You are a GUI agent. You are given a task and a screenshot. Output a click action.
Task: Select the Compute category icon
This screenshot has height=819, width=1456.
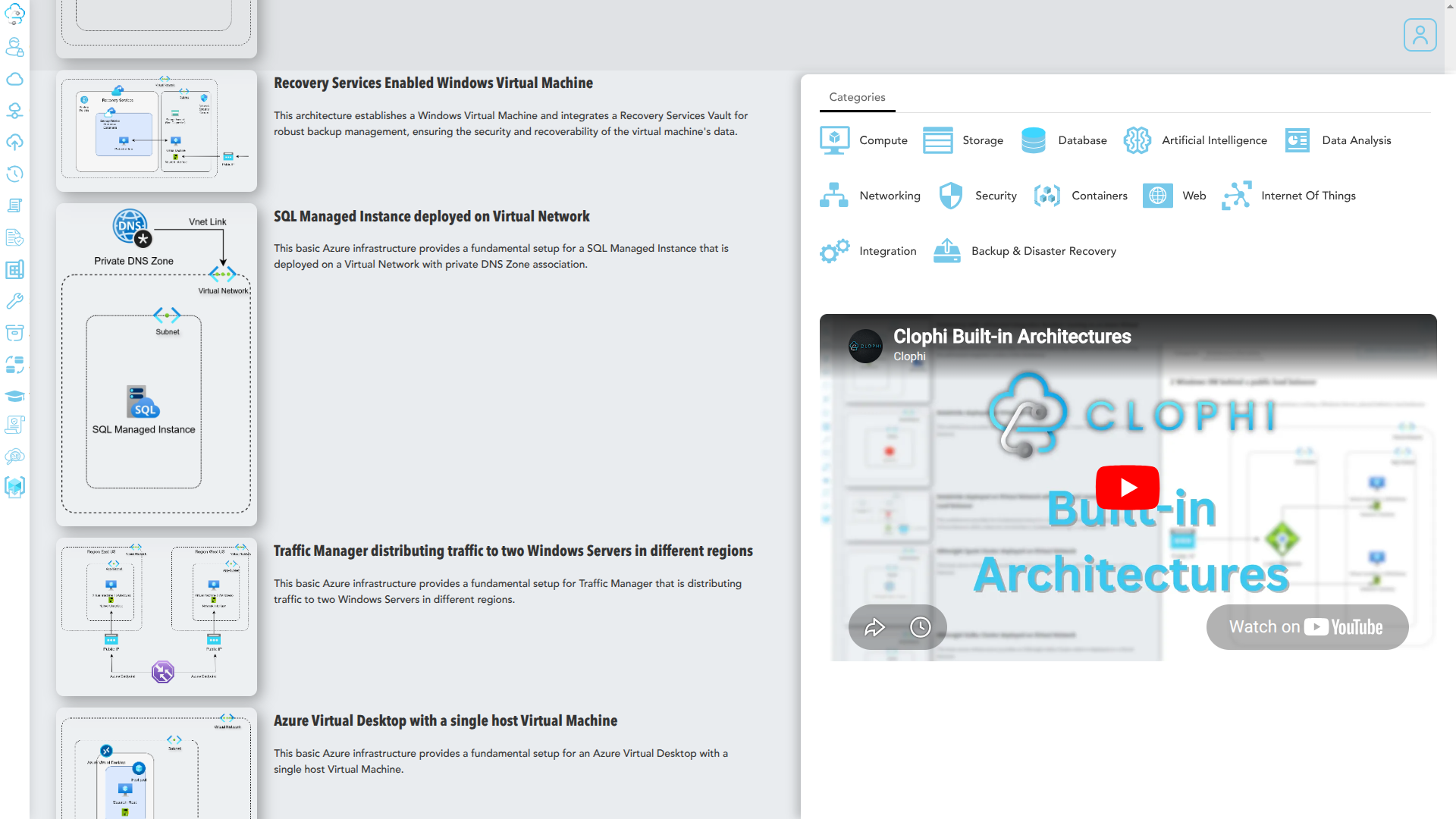(834, 140)
